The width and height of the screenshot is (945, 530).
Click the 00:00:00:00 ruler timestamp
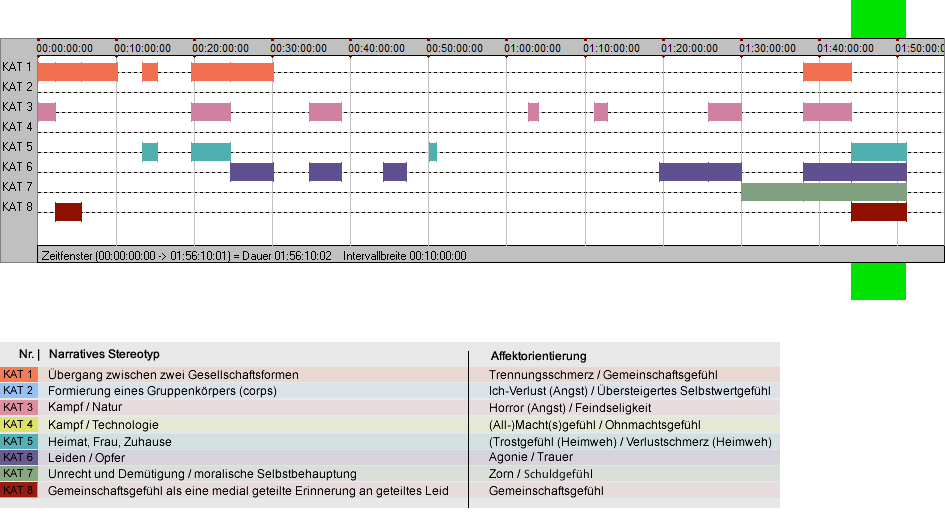point(64,48)
